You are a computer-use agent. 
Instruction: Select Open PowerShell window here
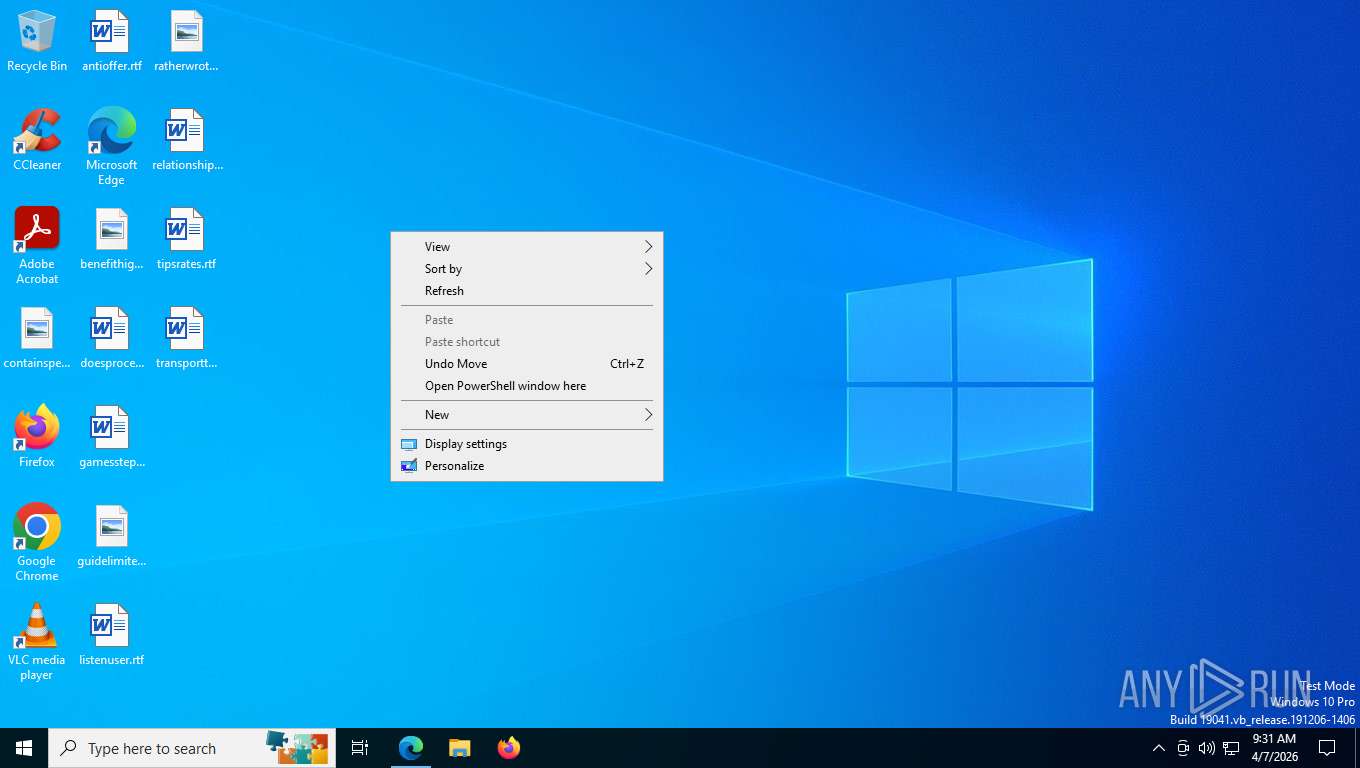click(x=526, y=386)
